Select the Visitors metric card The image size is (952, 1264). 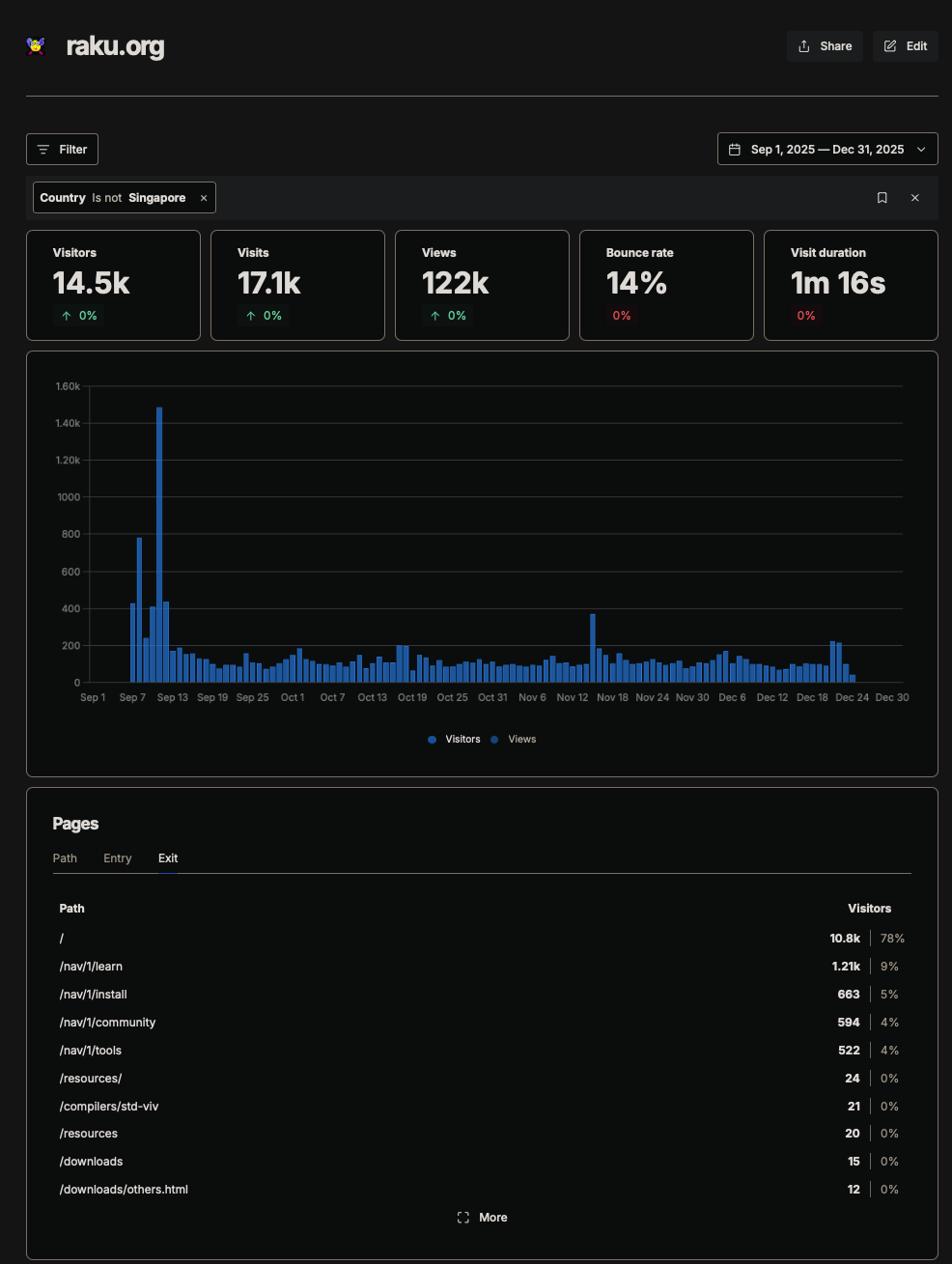point(113,285)
